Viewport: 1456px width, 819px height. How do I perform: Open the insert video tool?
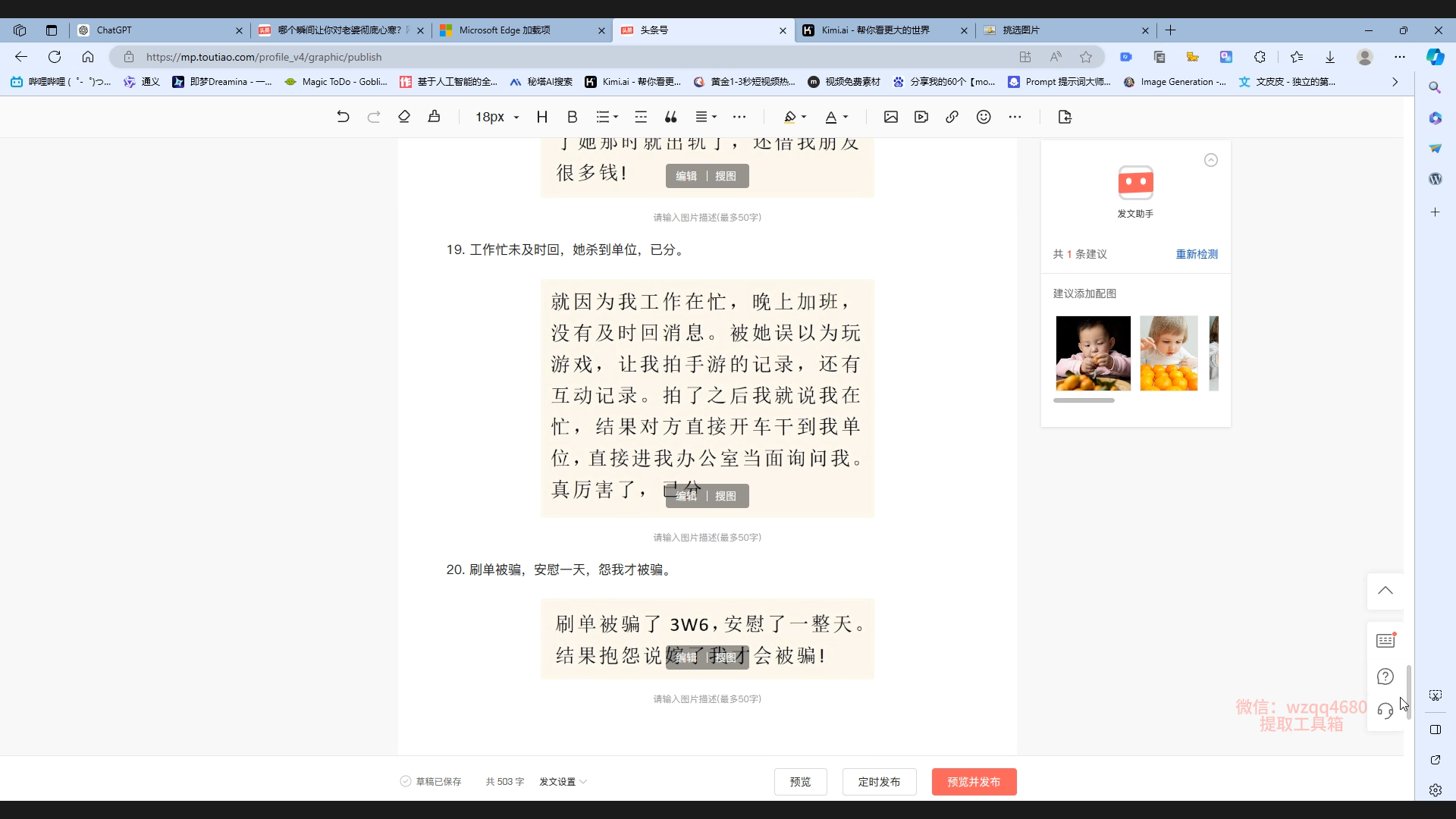[921, 117]
